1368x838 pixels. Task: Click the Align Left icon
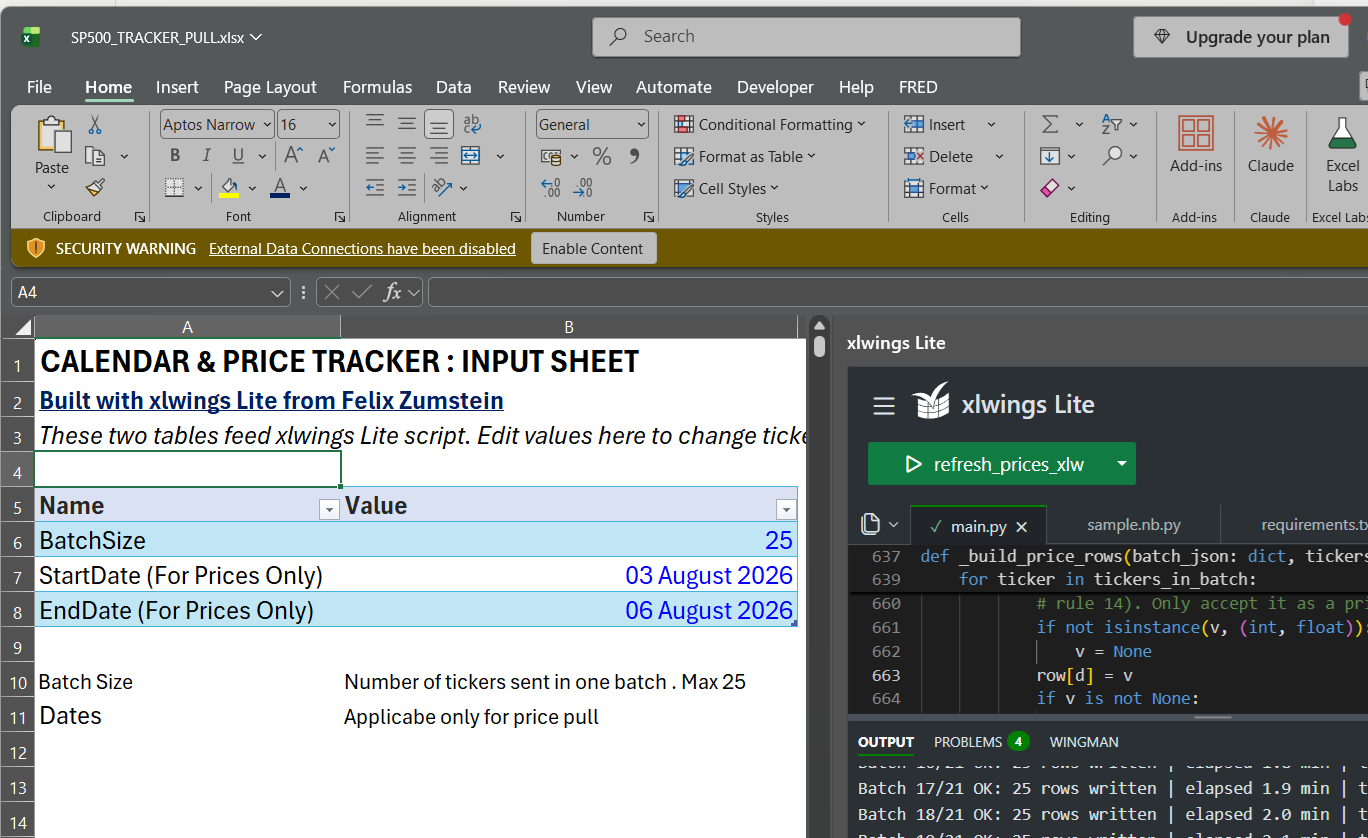pos(375,156)
